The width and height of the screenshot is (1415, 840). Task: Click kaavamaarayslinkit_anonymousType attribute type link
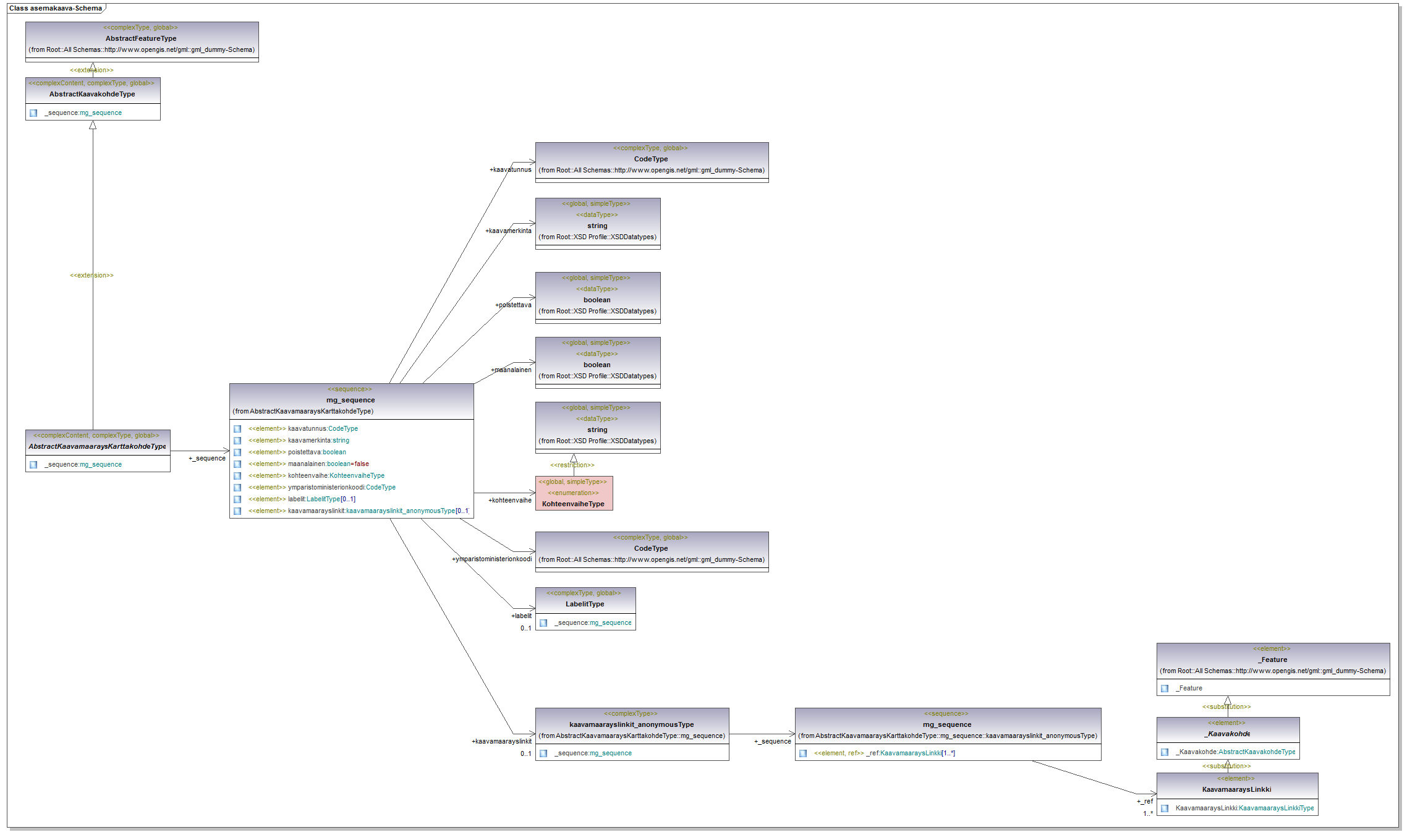click(400, 511)
